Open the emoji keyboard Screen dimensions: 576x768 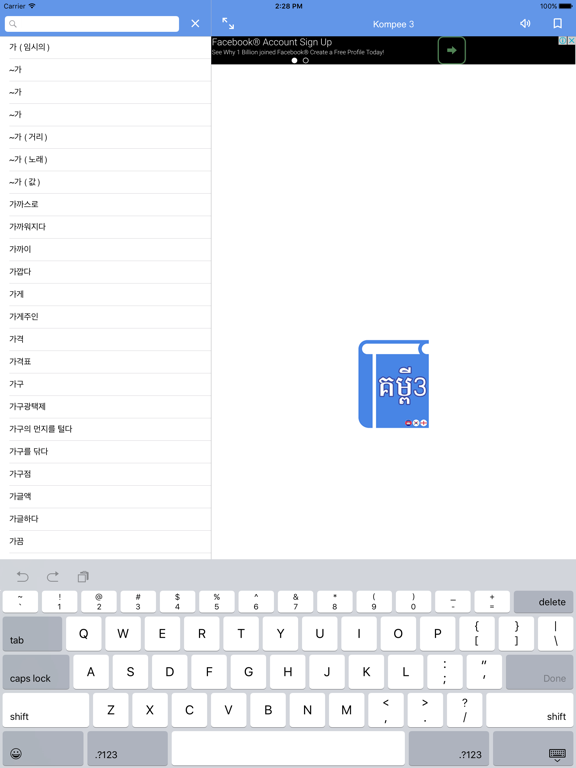[x=43, y=748]
